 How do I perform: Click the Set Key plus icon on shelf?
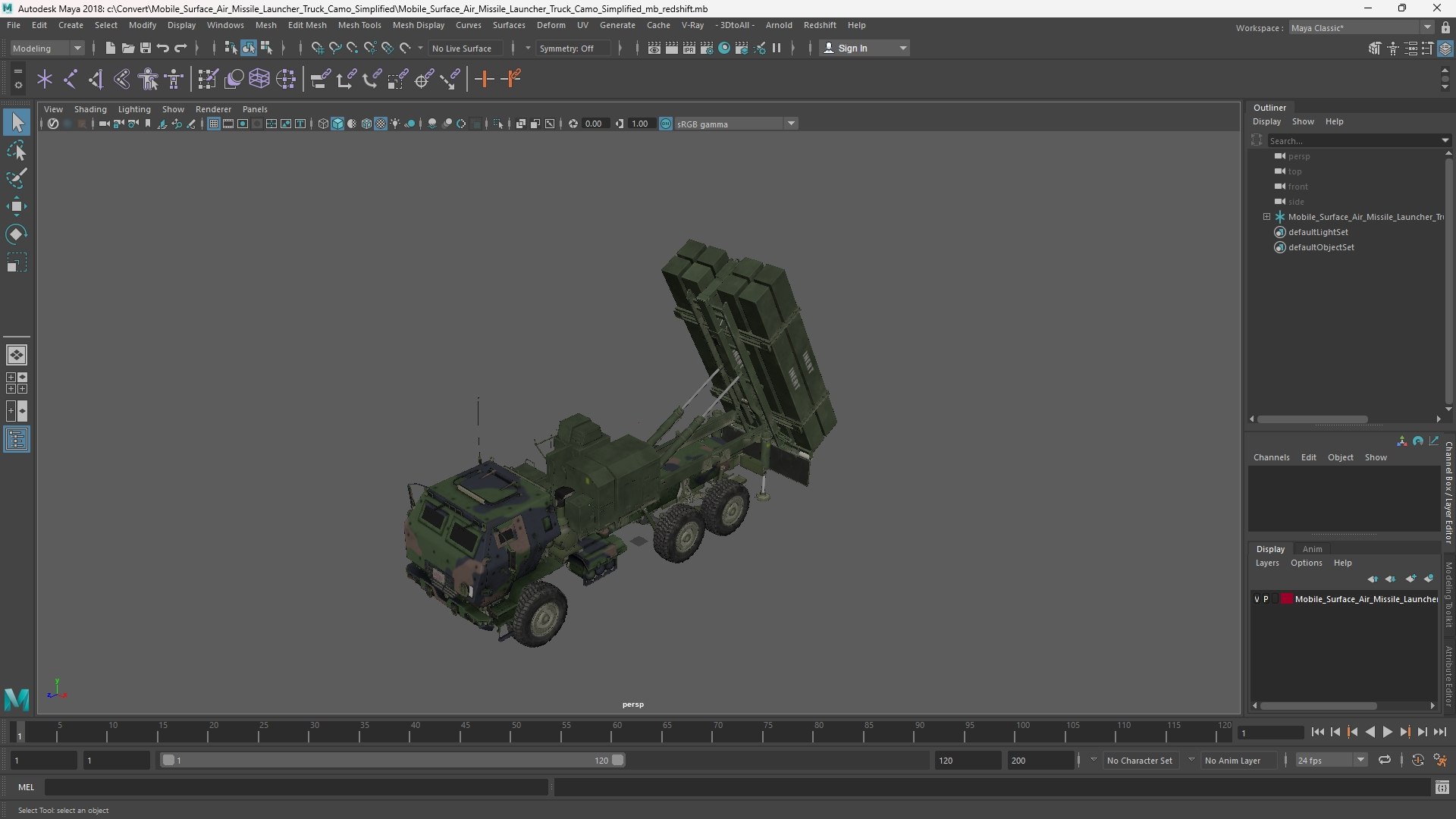[x=484, y=79]
